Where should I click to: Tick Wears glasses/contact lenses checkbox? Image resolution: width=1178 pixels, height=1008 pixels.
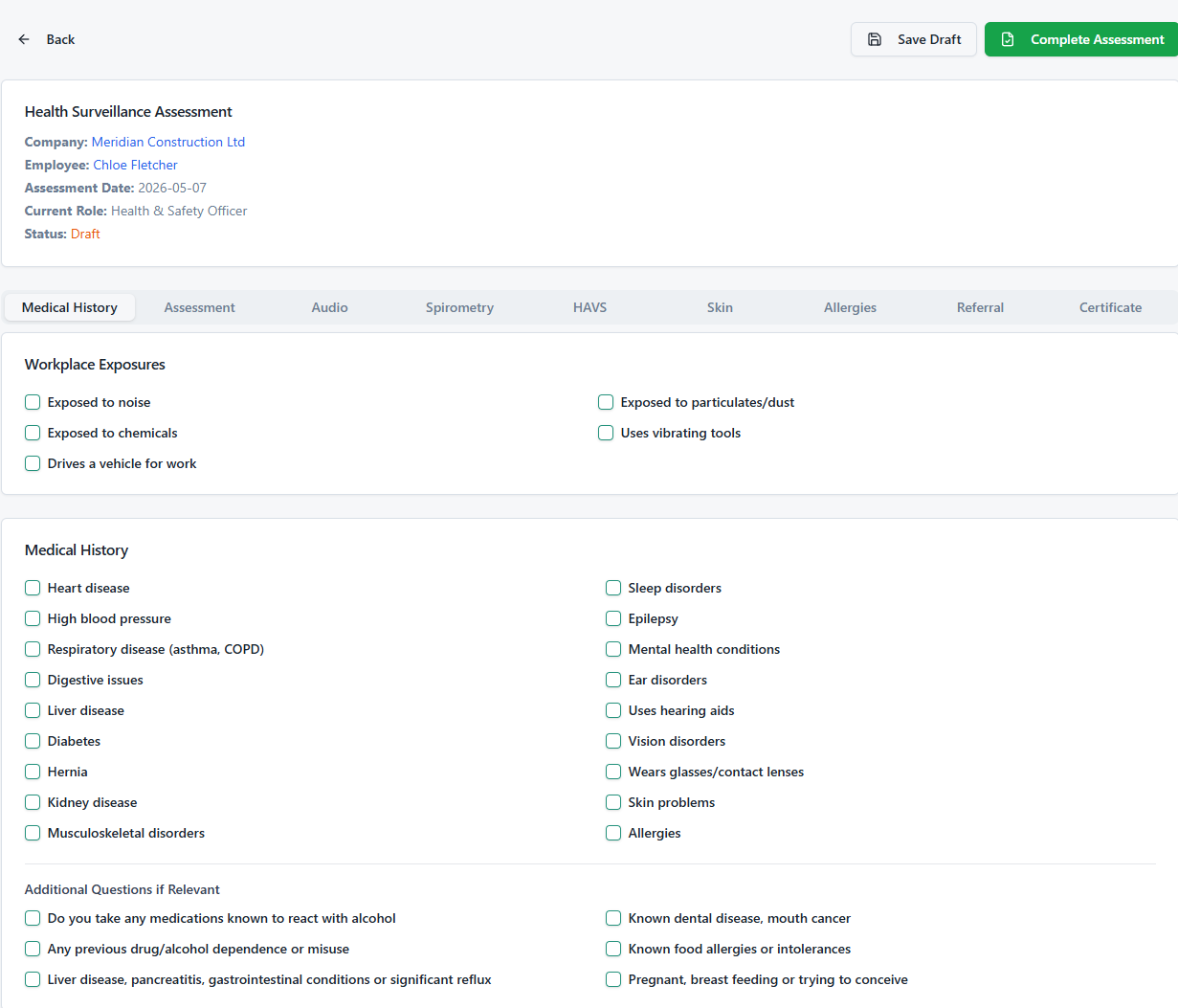pyautogui.click(x=613, y=772)
